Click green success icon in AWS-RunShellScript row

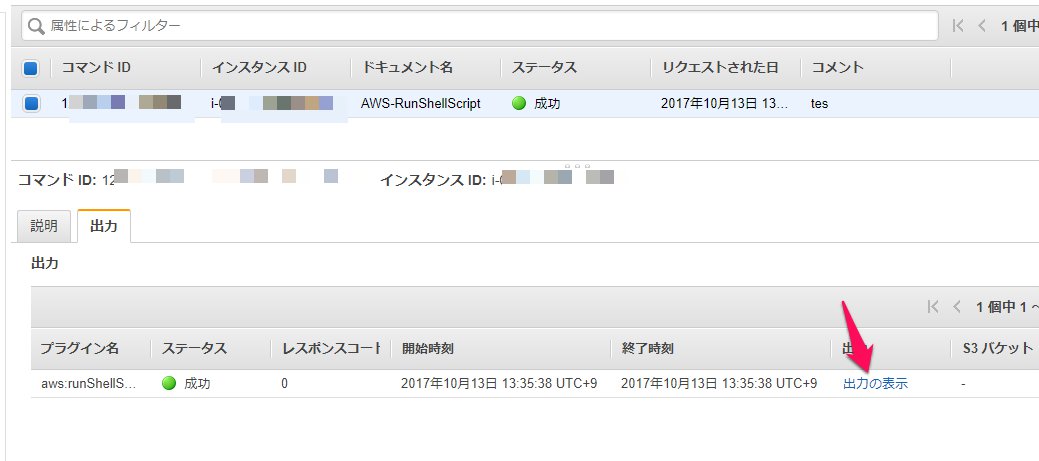click(518, 104)
